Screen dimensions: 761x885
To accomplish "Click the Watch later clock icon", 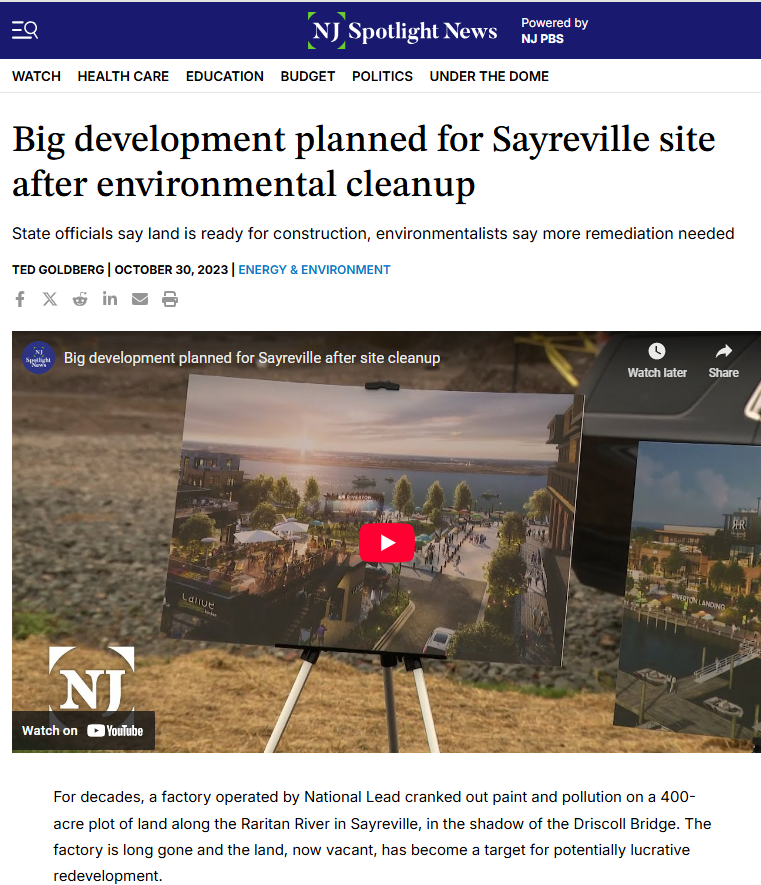I will point(657,351).
